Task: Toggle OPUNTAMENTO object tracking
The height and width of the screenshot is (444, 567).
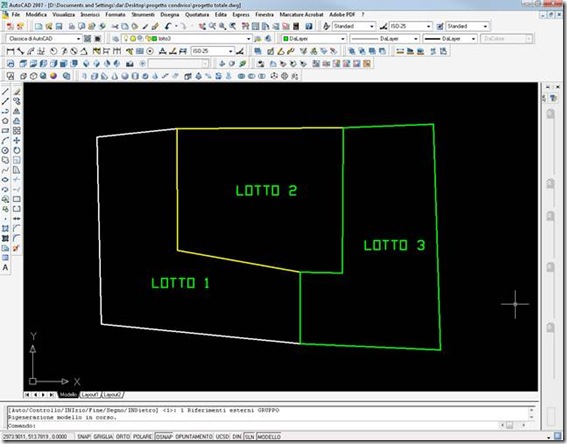Action: point(194,437)
